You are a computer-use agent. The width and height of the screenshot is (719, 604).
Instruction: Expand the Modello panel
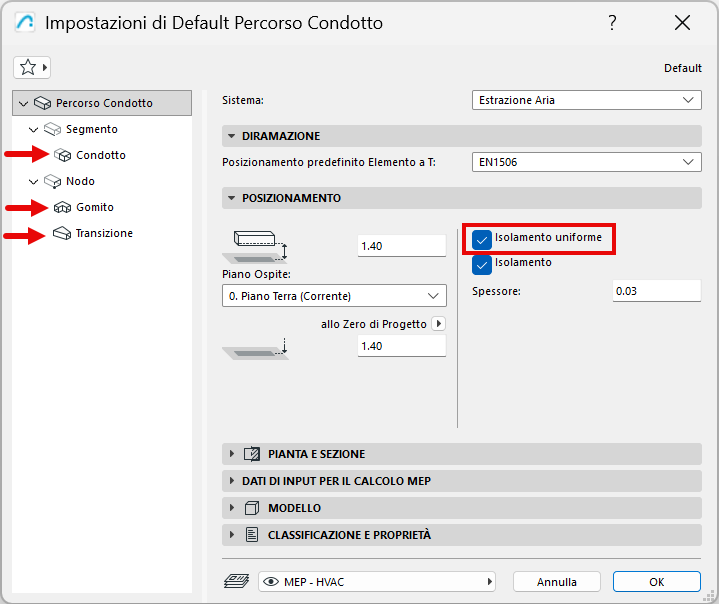point(232,508)
